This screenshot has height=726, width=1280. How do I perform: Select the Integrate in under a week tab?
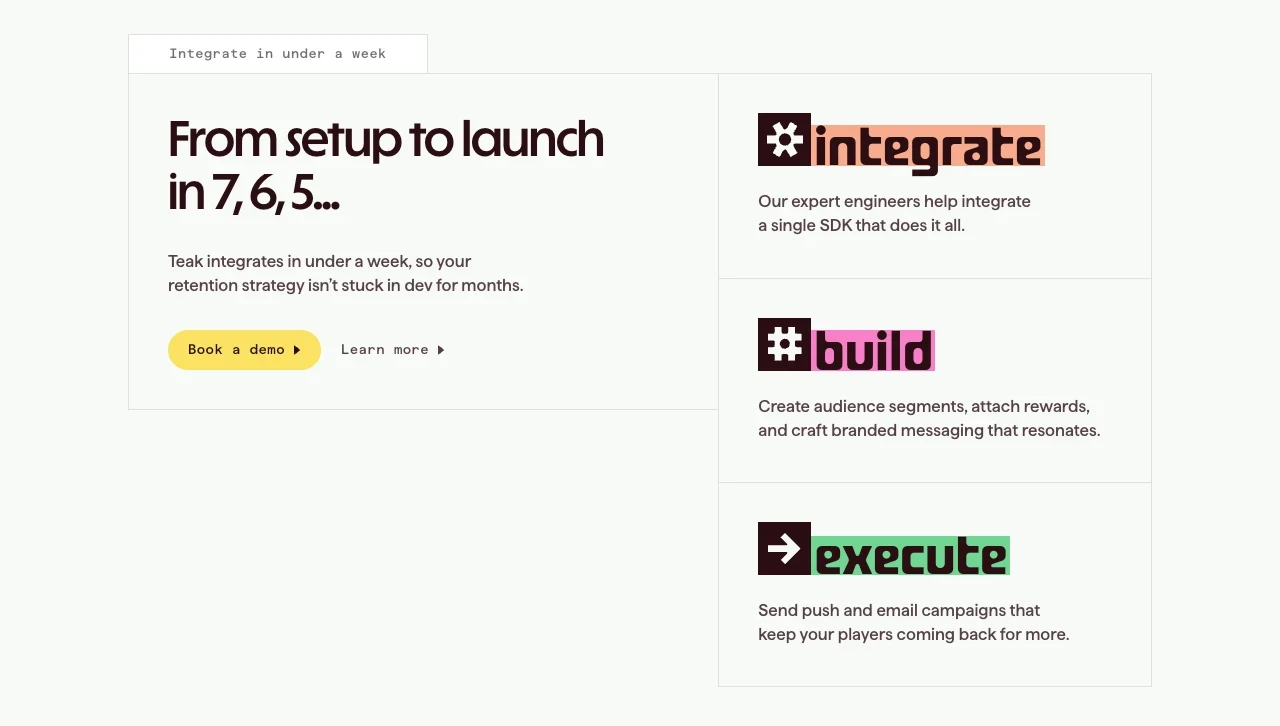pyautogui.click(x=278, y=54)
